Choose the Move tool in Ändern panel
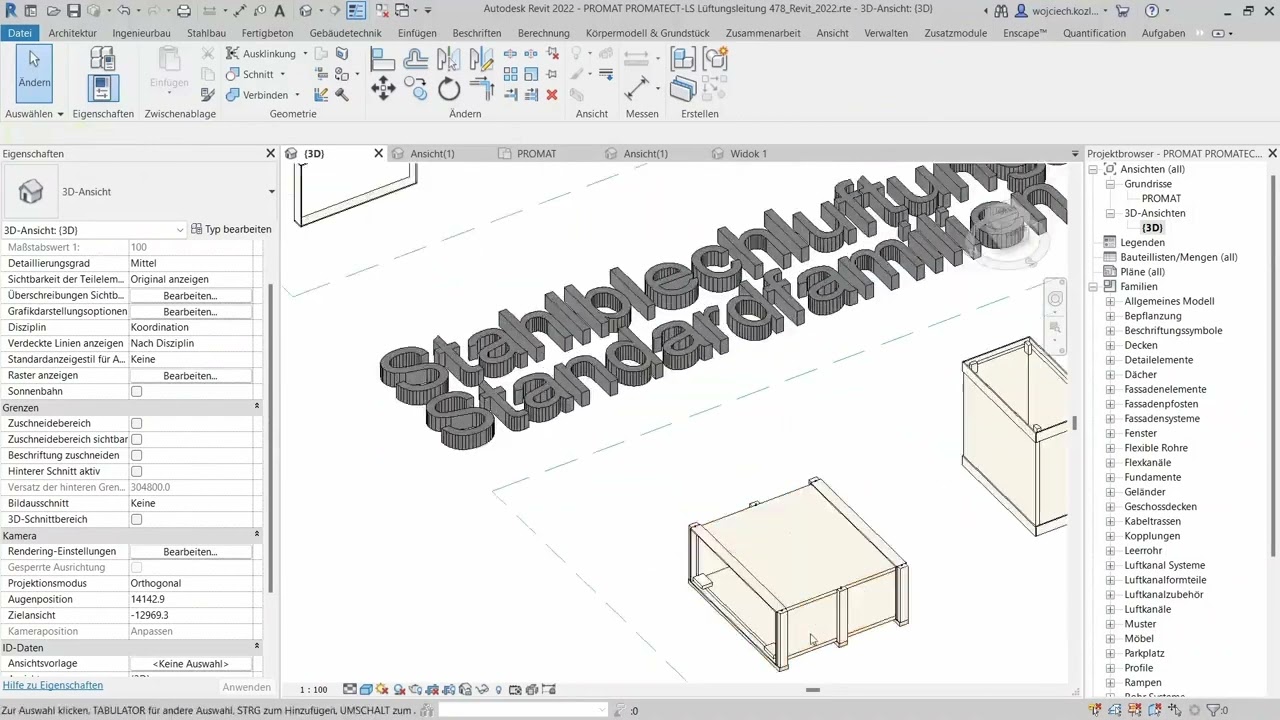The width and height of the screenshot is (1280, 720). (x=383, y=89)
